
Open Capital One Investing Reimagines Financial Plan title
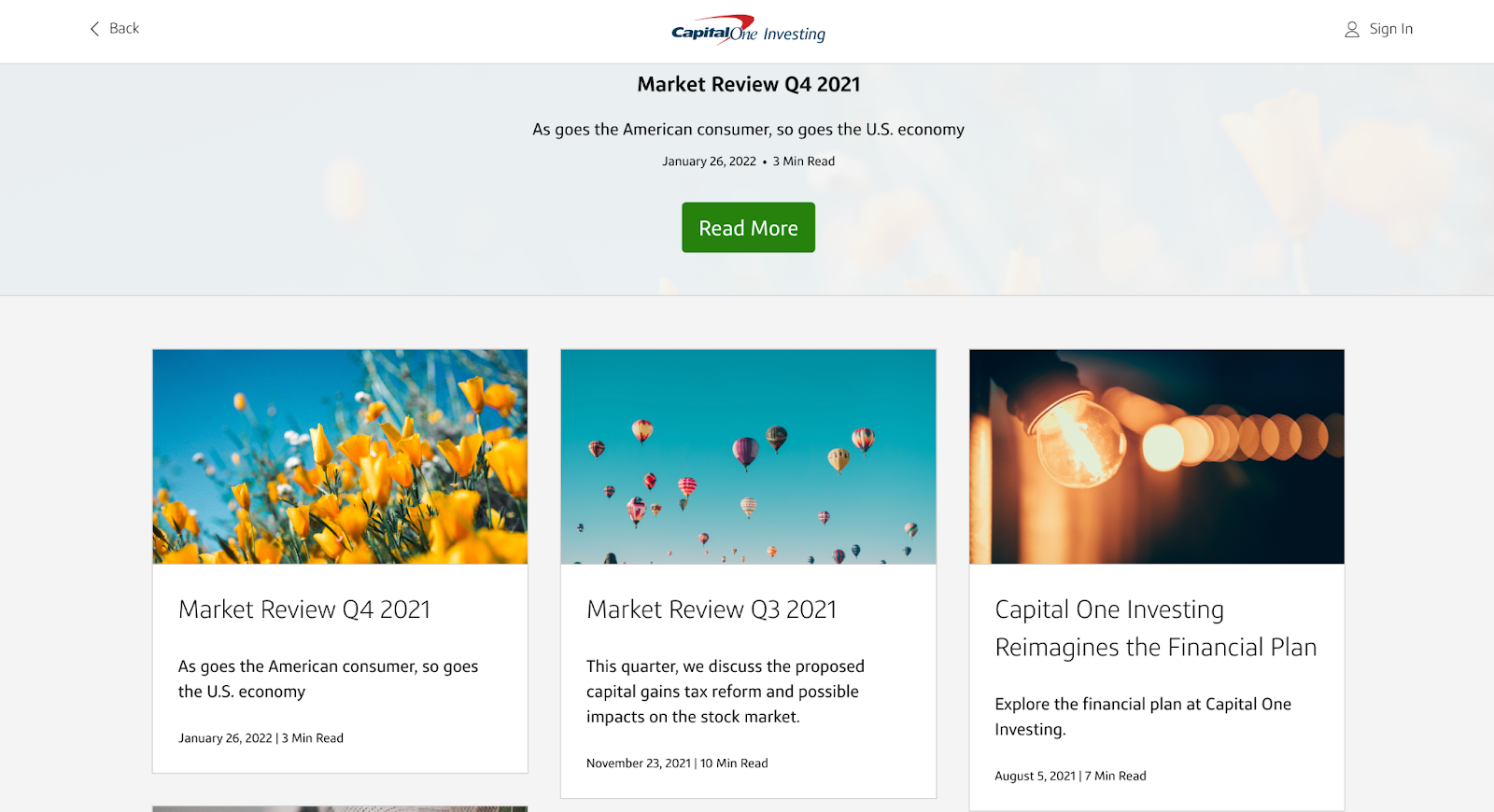click(1156, 628)
